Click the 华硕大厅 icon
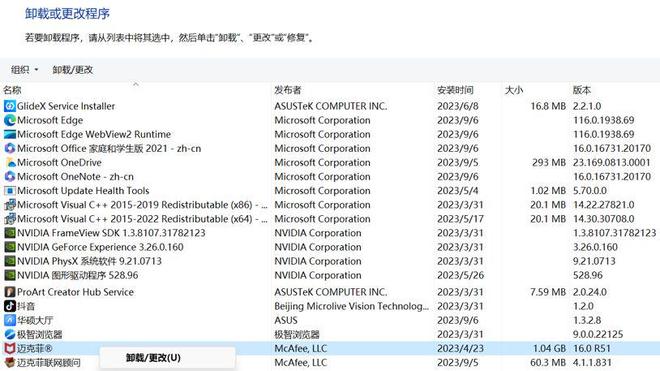Viewport: 660px width, 371px height. (10, 320)
